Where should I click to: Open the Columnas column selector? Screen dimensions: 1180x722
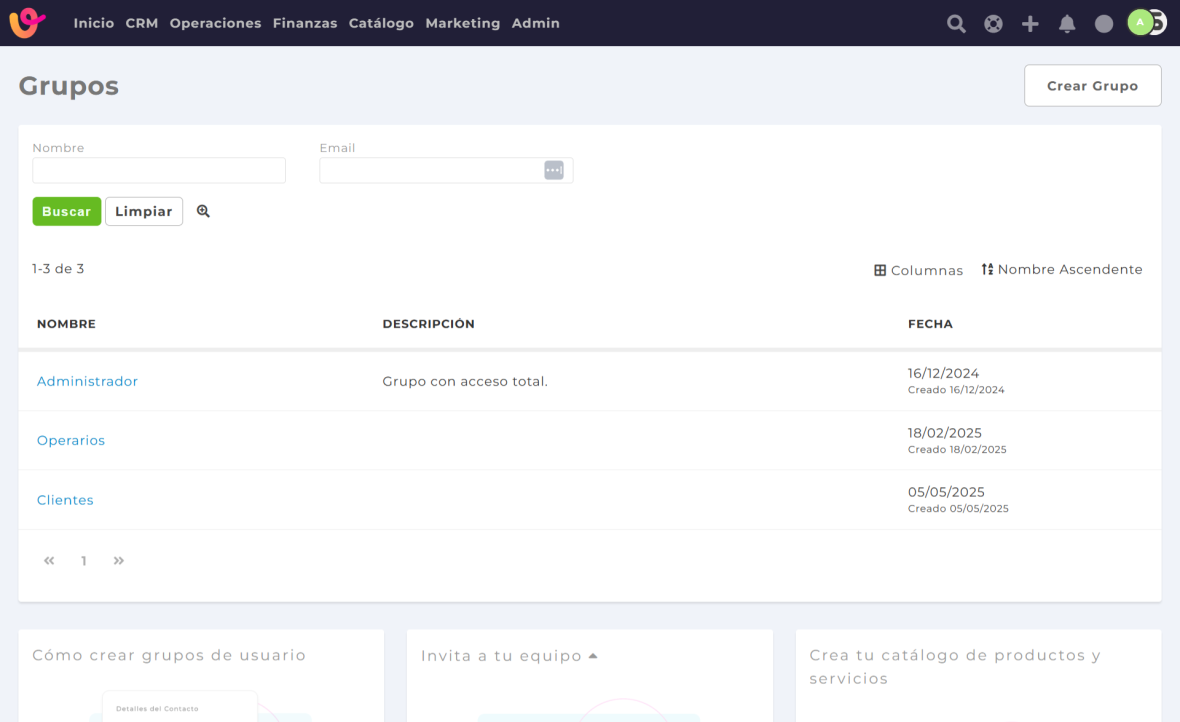pos(918,270)
